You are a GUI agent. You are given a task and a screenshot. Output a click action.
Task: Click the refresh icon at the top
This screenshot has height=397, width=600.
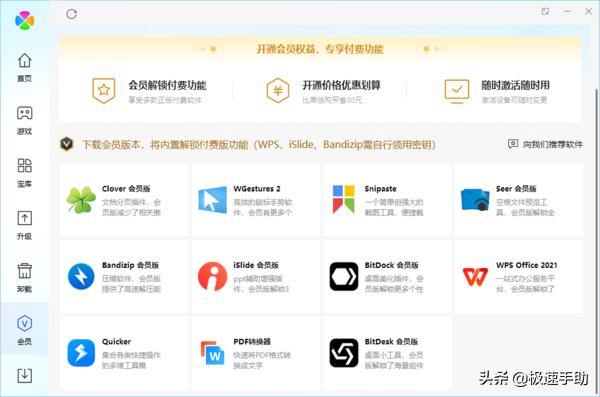(72, 14)
